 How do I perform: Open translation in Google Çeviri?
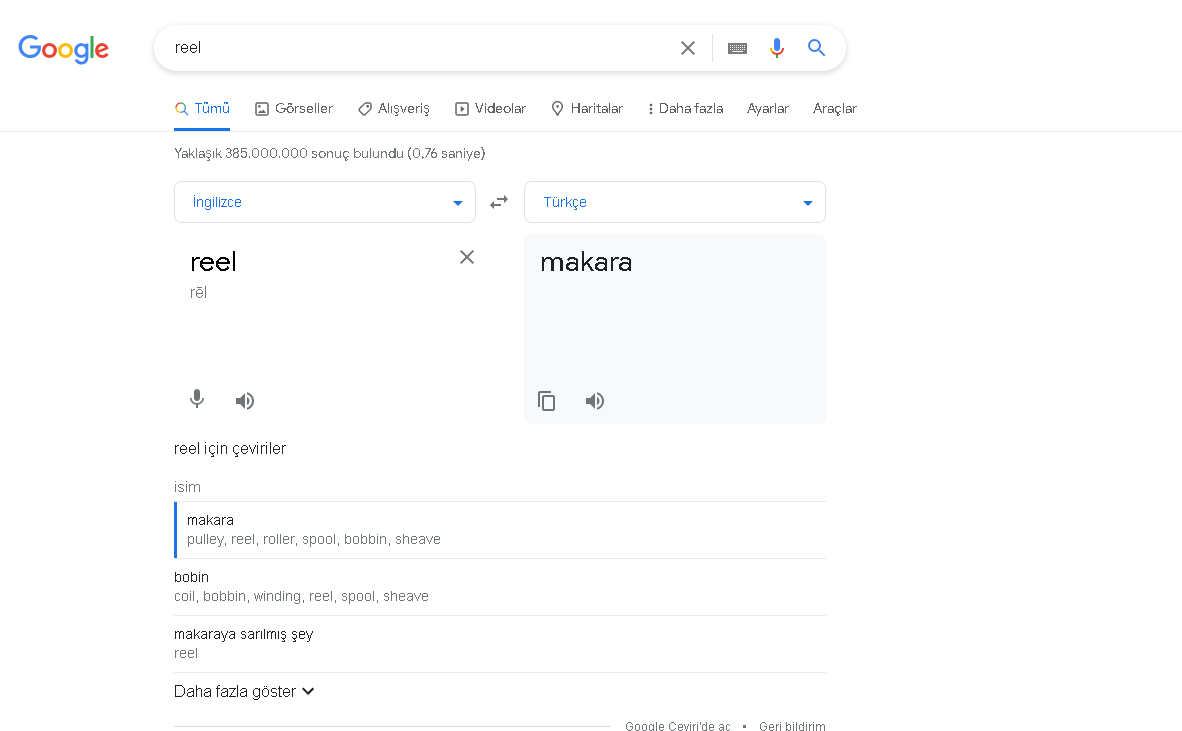click(678, 726)
